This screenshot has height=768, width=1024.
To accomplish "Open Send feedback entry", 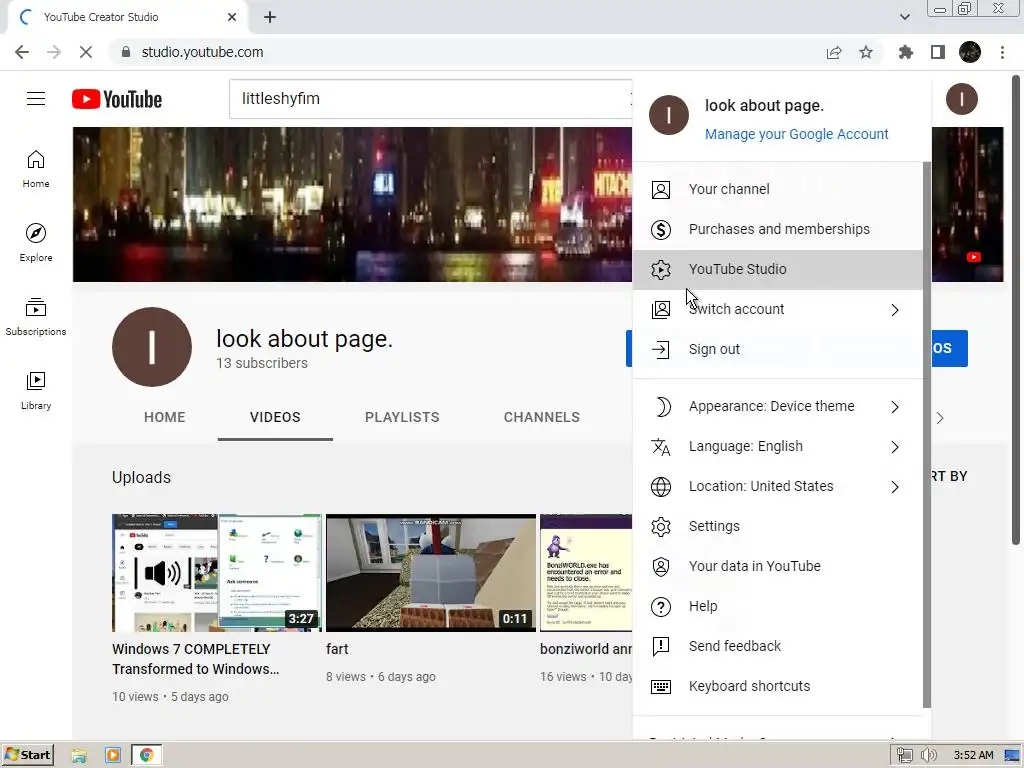I will coord(777,647).
